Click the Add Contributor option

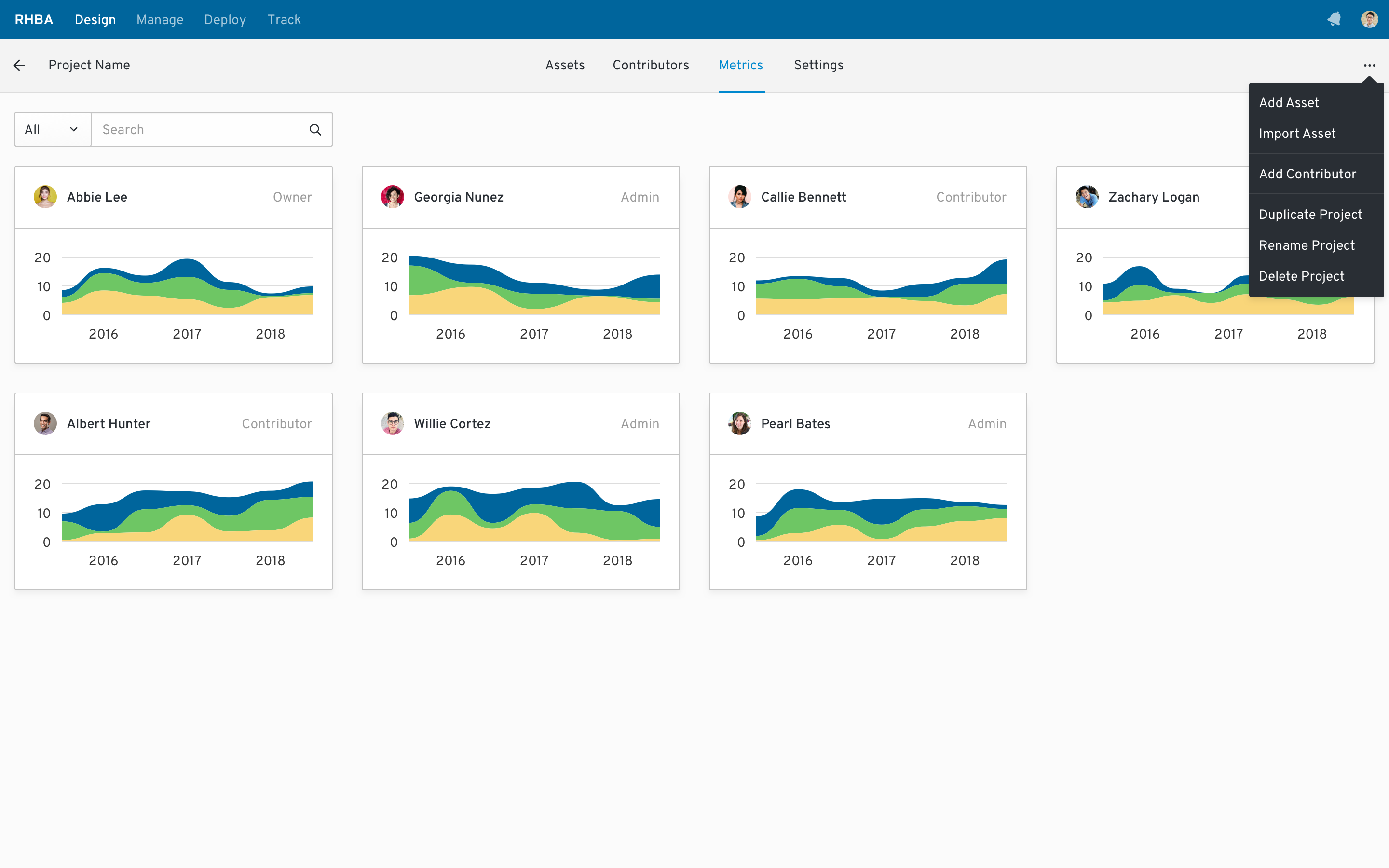pyautogui.click(x=1308, y=174)
